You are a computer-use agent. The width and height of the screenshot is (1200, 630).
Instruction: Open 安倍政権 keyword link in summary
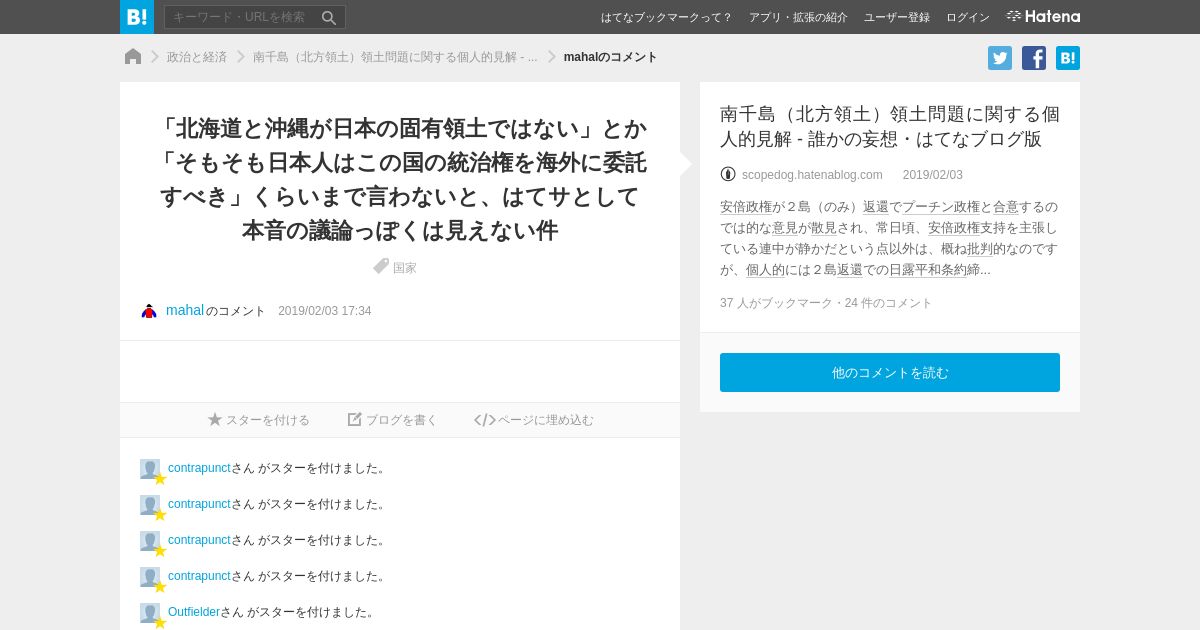coord(746,207)
